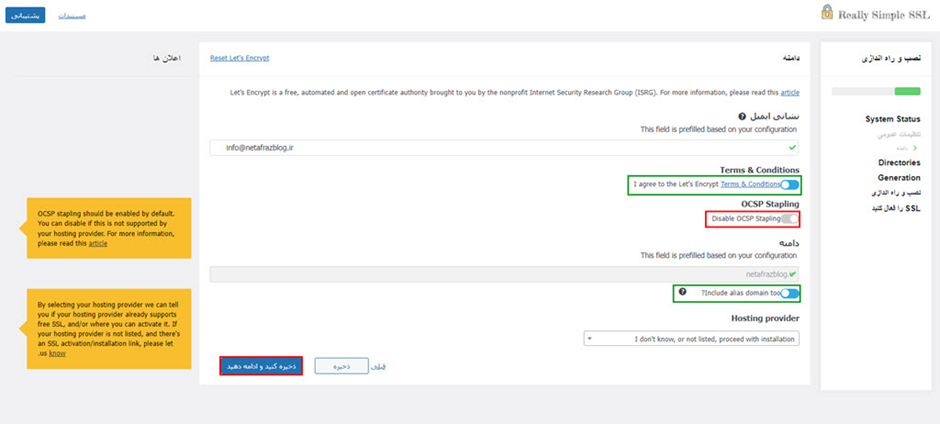Image resolution: width=940 pixels, height=424 pixels.
Task: Select the activate SSL step in sidebar
Action: pos(896,209)
